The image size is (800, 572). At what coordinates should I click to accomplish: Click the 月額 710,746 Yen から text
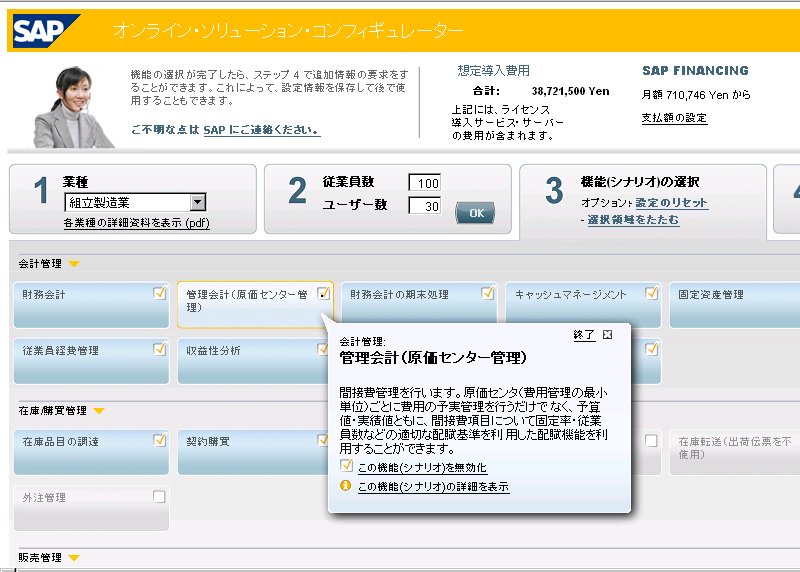coord(696,95)
